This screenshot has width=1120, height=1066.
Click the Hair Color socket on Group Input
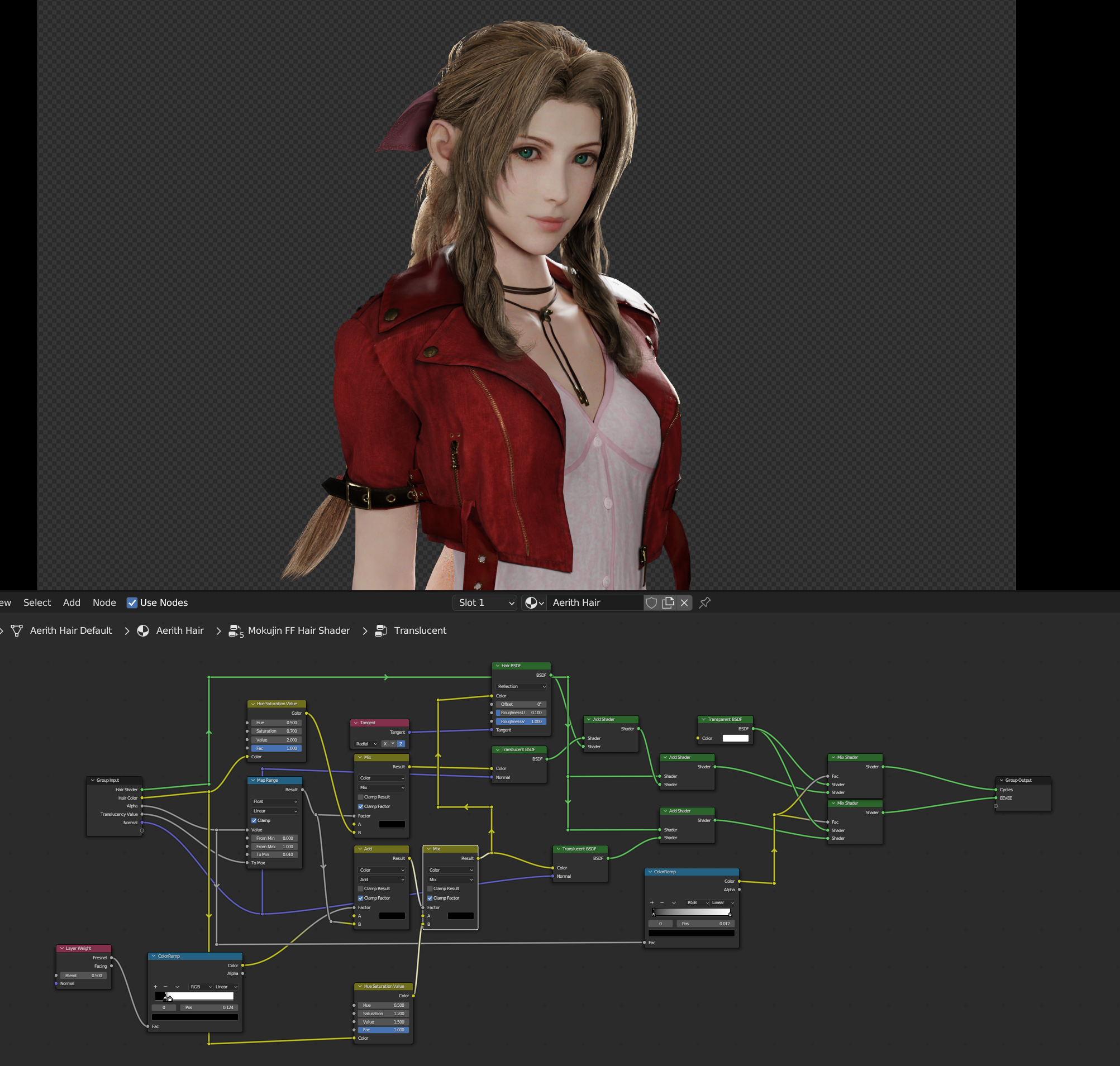(x=142, y=798)
